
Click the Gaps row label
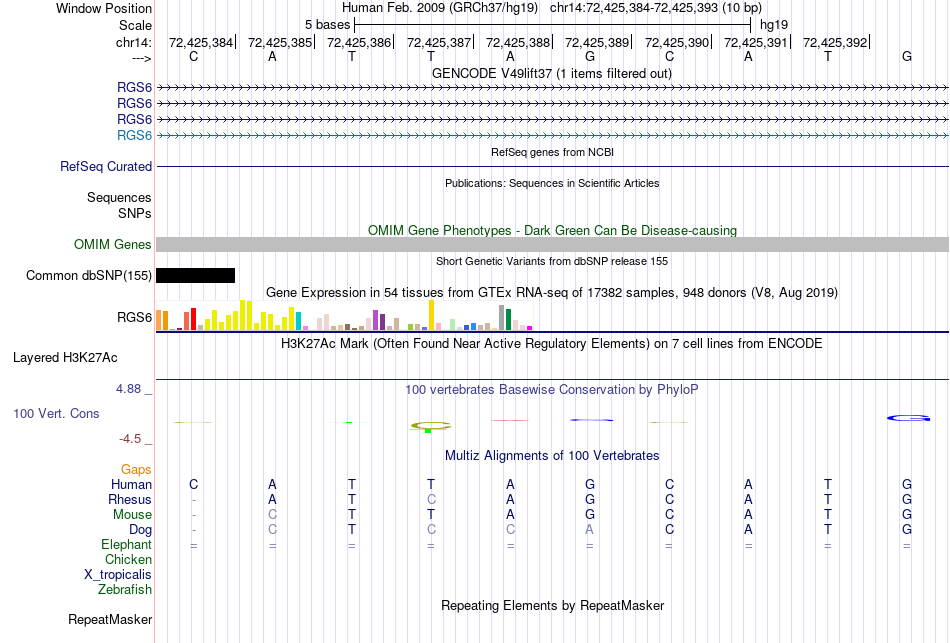(136, 470)
